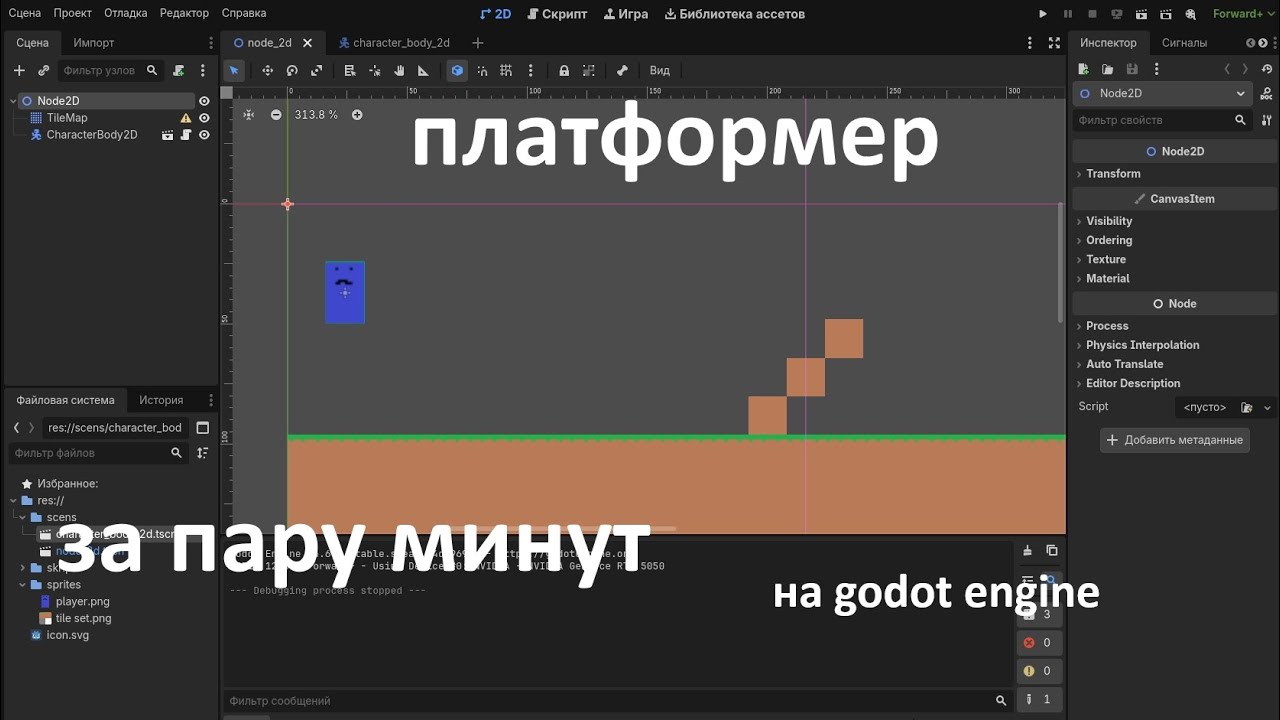Image resolution: width=1280 pixels, height=720 pixels.
Task: Open CharacterBody2D attached script icon
Action: 186,135
